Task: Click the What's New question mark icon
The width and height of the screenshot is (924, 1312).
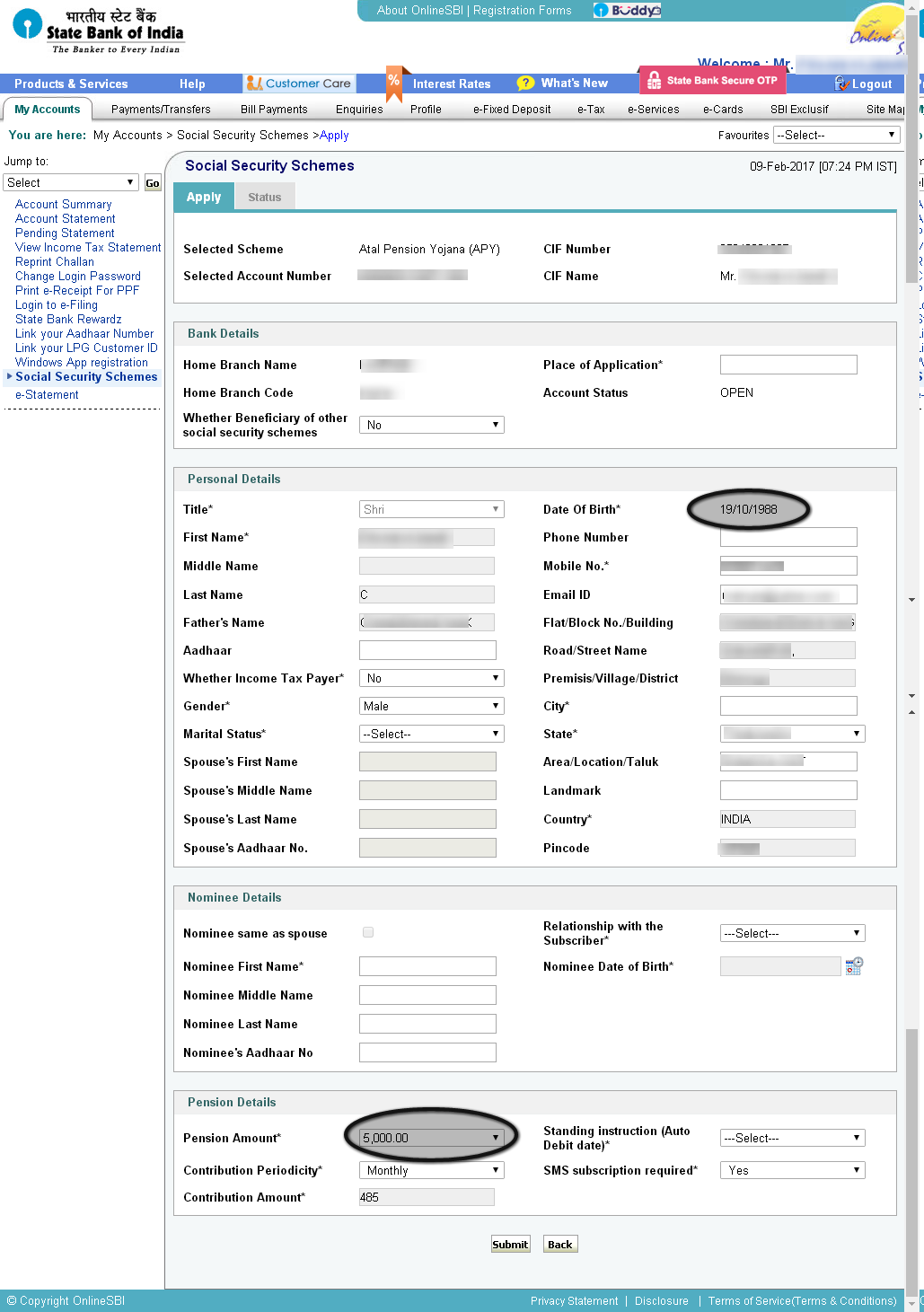Action: tap(525, 83)
